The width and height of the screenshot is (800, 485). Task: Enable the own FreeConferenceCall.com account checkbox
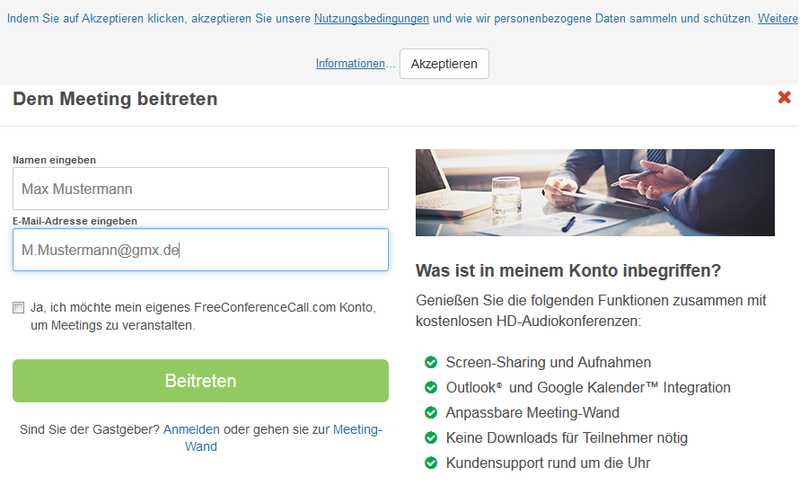(18, 308)
